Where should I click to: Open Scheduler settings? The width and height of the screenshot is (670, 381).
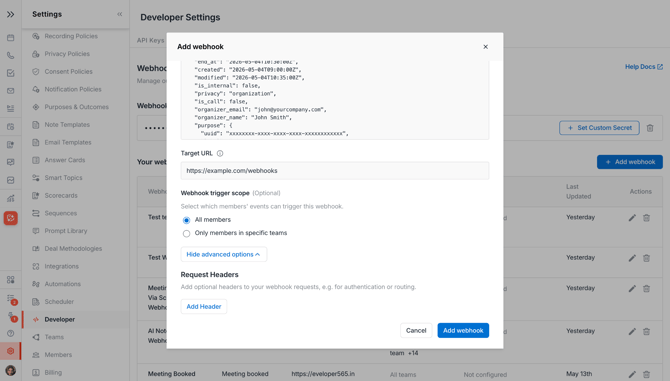tap(59, 302)
